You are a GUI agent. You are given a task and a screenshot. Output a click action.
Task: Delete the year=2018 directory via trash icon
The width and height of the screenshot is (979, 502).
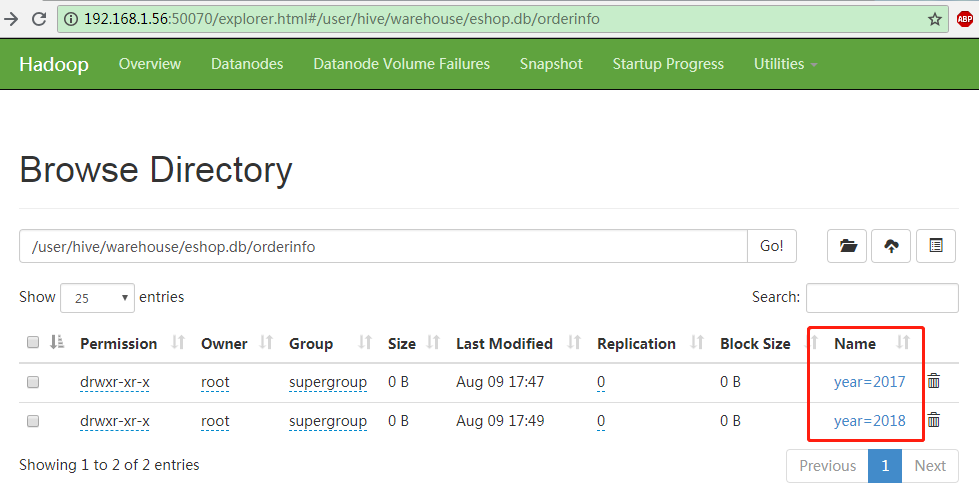click(934, 421)
